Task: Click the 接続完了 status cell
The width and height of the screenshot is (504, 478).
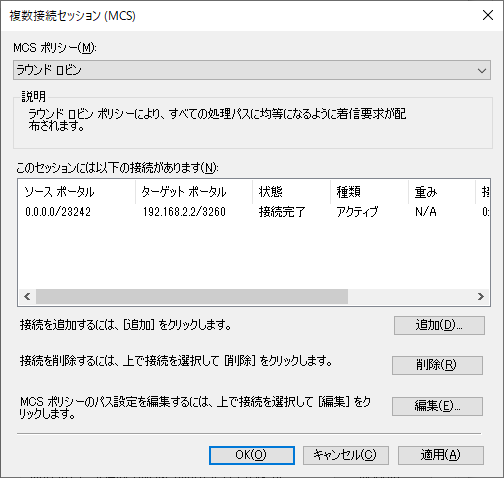Action: (x=282, y=212)
